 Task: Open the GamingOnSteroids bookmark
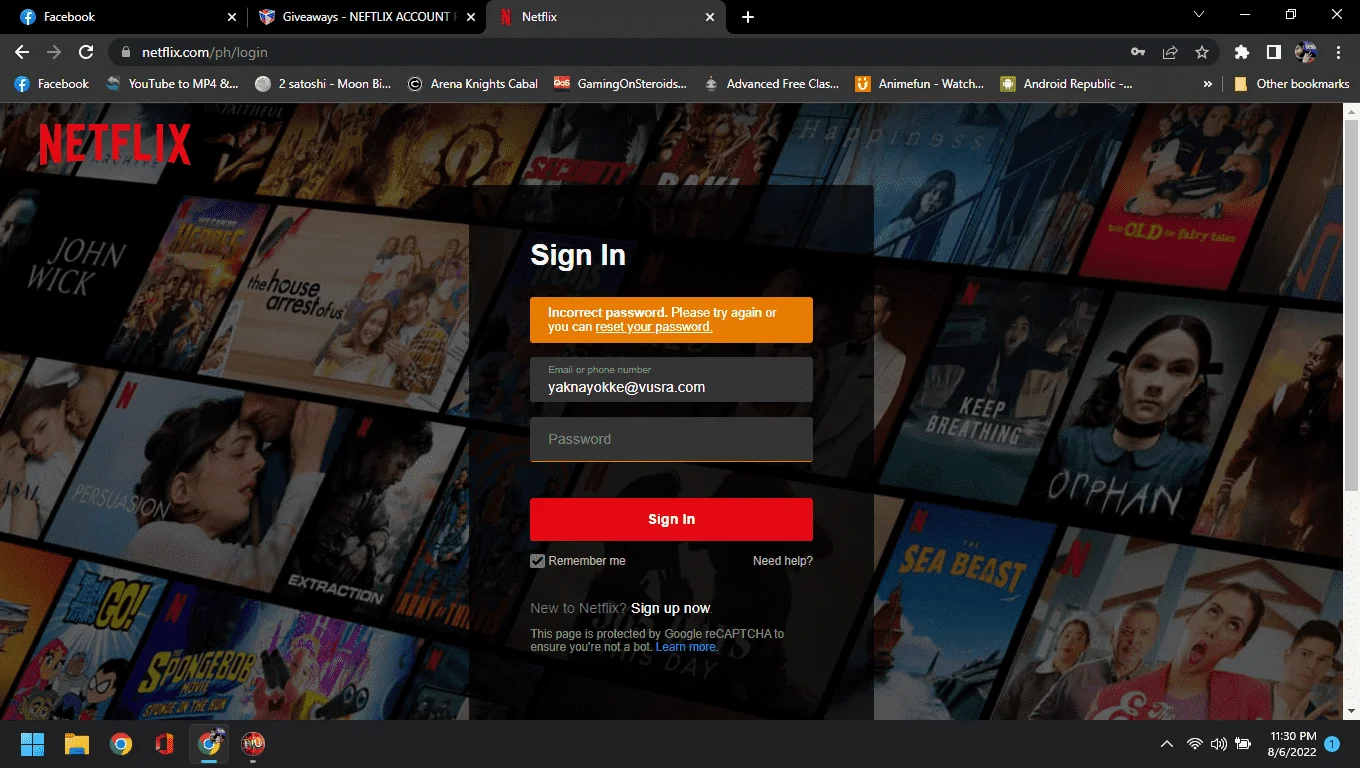click(620, 84)
